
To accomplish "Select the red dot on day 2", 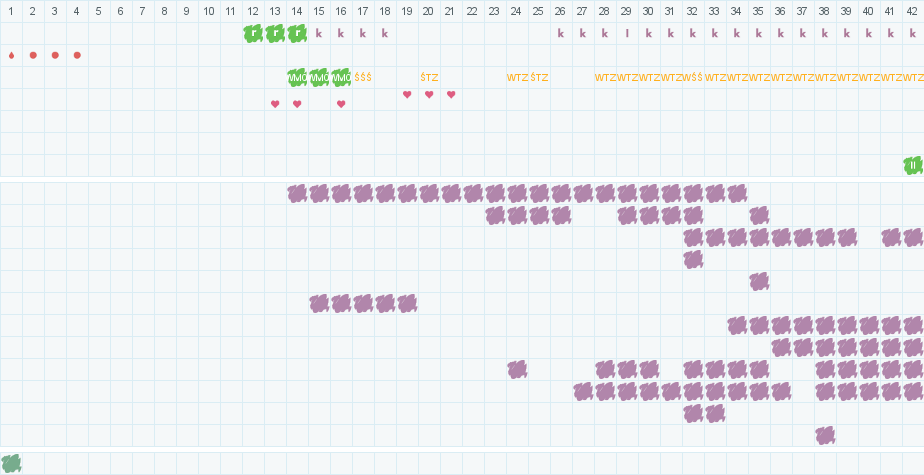I will (33, 55).
